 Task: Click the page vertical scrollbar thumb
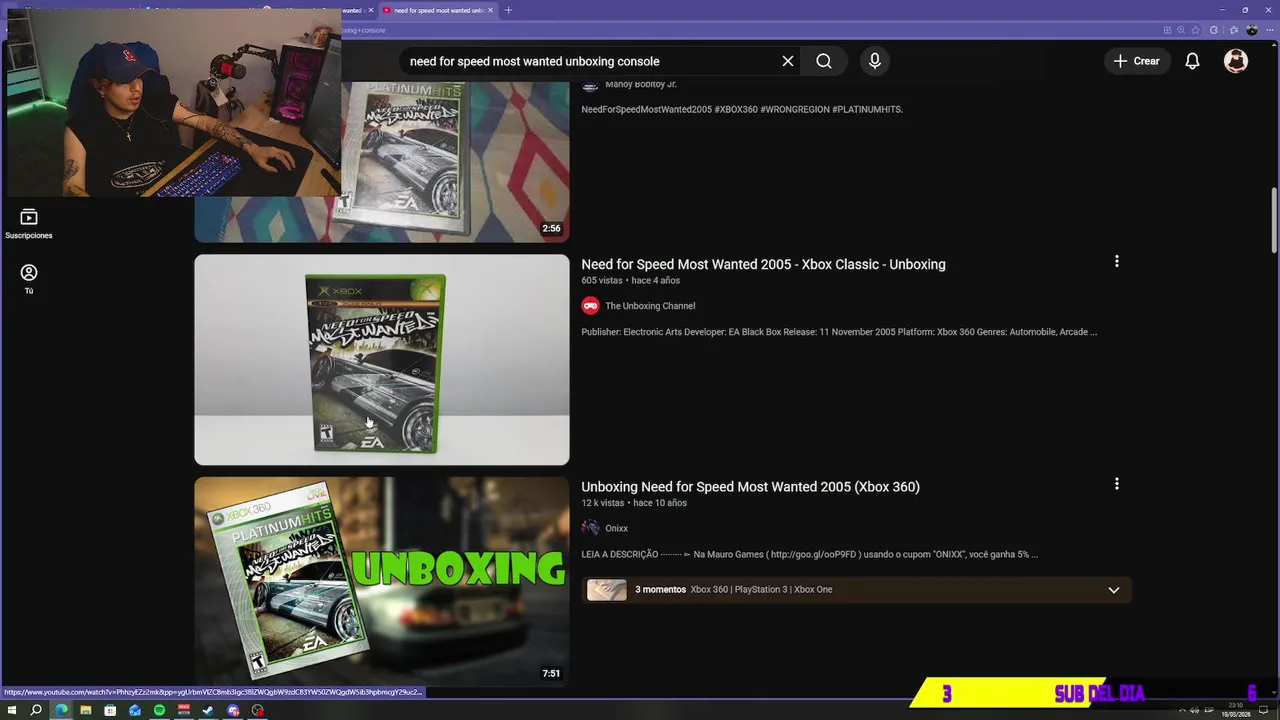1273,220
